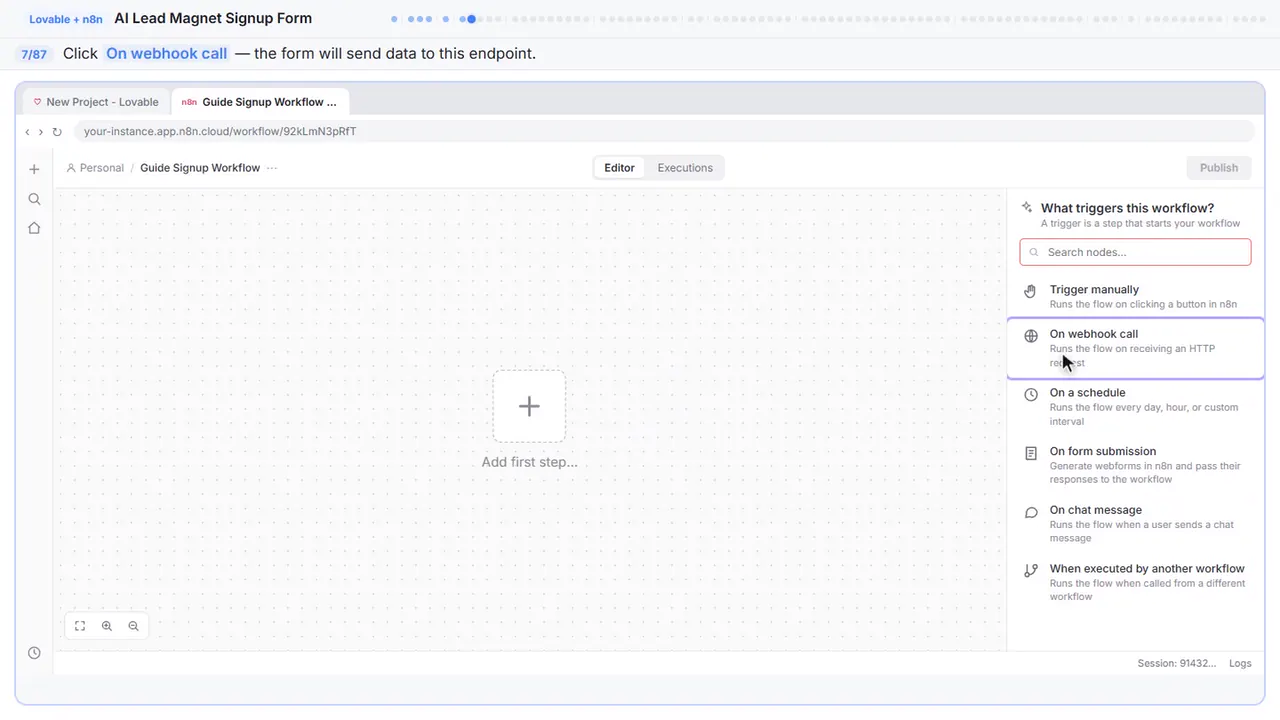Select the On form submission icon
The height and width of the screenshot is (720, 1280).
point(1031,453)
